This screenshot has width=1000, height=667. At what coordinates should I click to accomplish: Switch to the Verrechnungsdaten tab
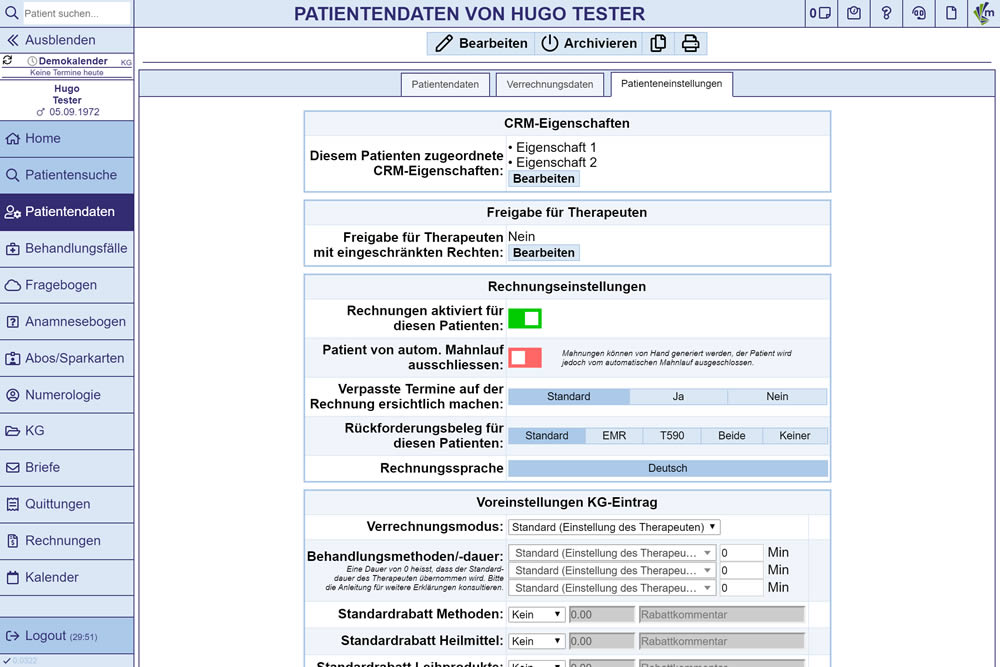pos(549,85)
